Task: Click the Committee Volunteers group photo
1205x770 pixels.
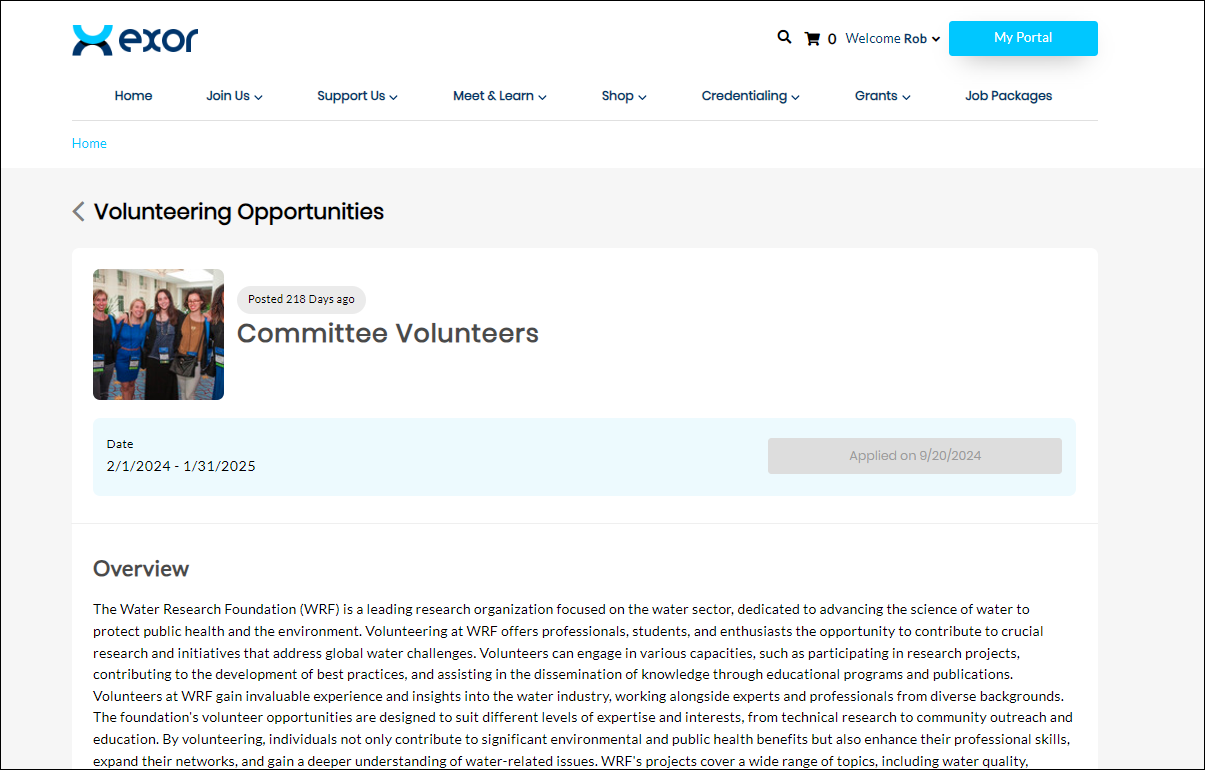Action: point(158,334)
